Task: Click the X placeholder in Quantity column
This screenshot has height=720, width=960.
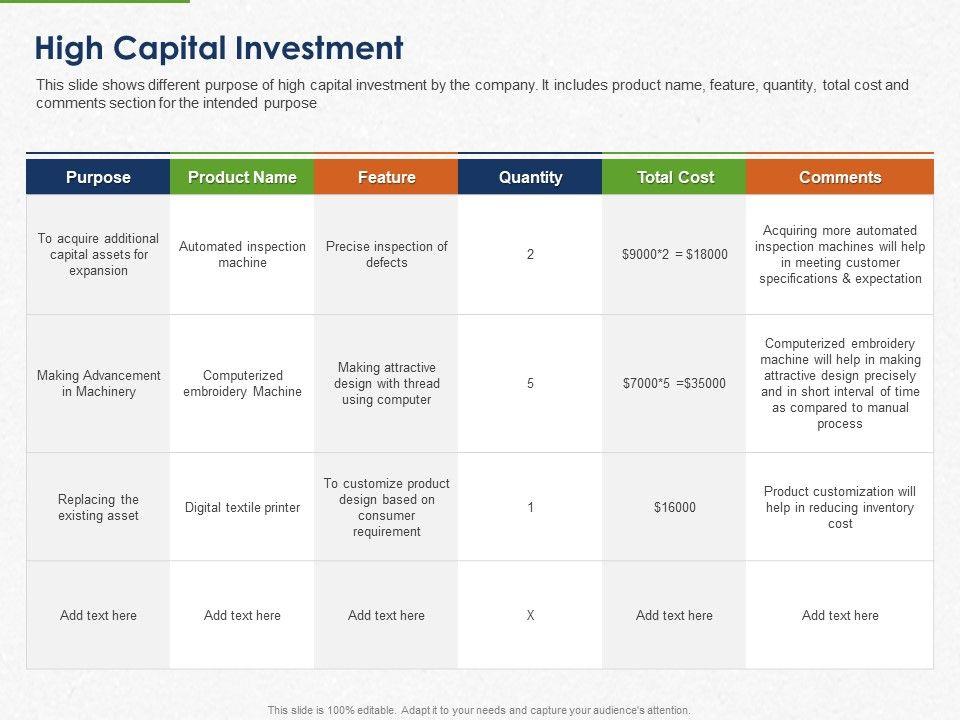Action: coord(530,616)
